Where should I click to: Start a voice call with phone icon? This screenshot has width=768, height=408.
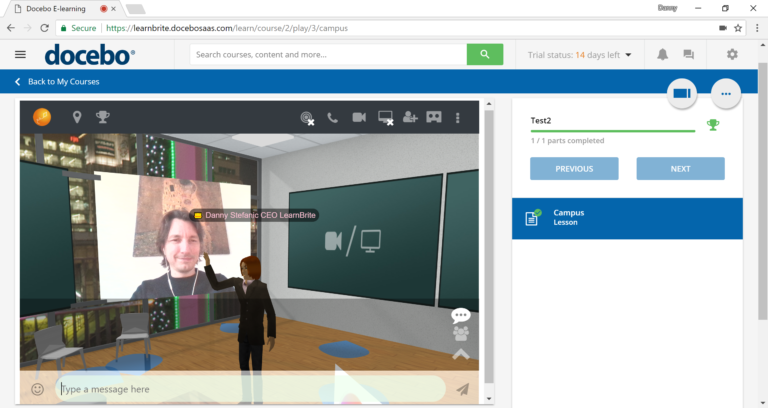pos(332,118)
